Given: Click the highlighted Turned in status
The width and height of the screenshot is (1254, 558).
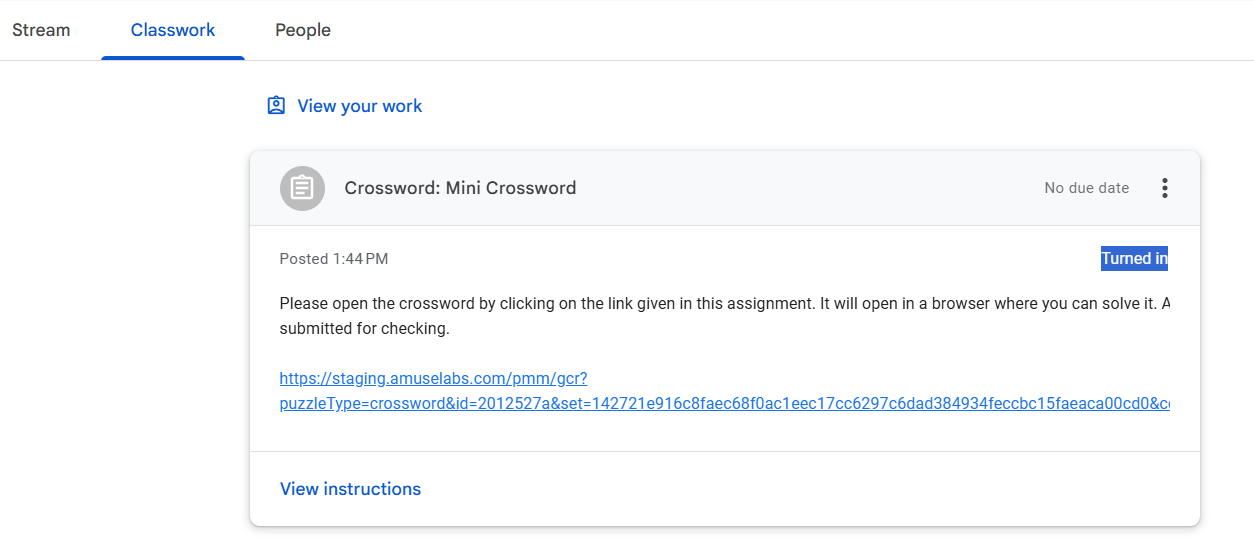Looking at the screenshot, I should pyautogui.click(x=1134, y=259).
